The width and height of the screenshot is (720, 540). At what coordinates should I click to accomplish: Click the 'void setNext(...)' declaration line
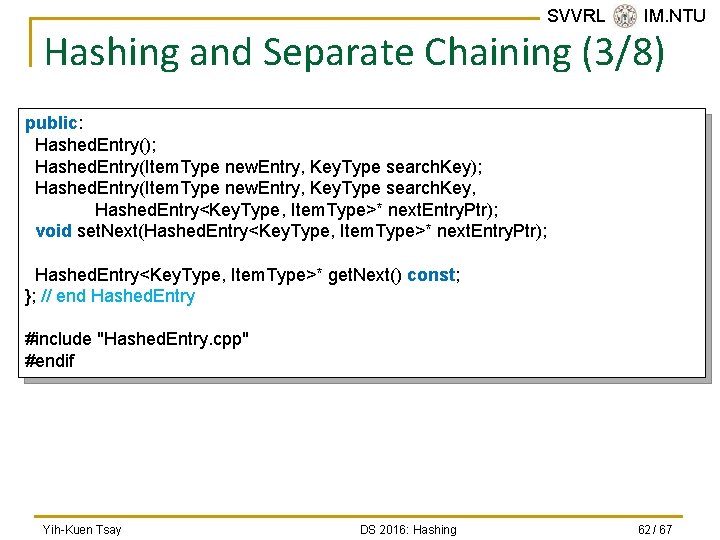pyautogui.click(x=291, y=231)
